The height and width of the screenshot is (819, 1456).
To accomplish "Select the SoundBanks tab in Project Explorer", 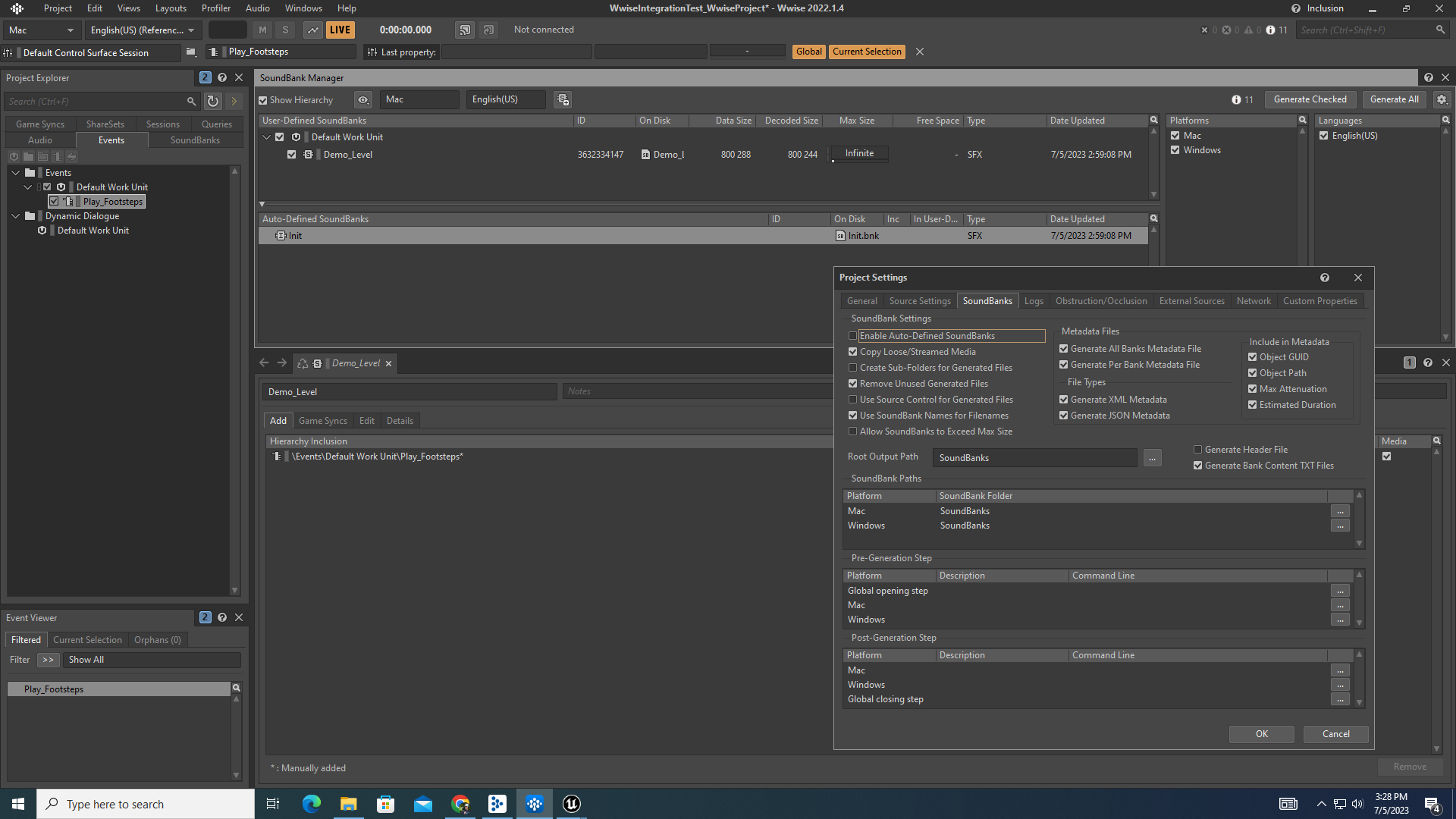I will (x=195, y=140).
